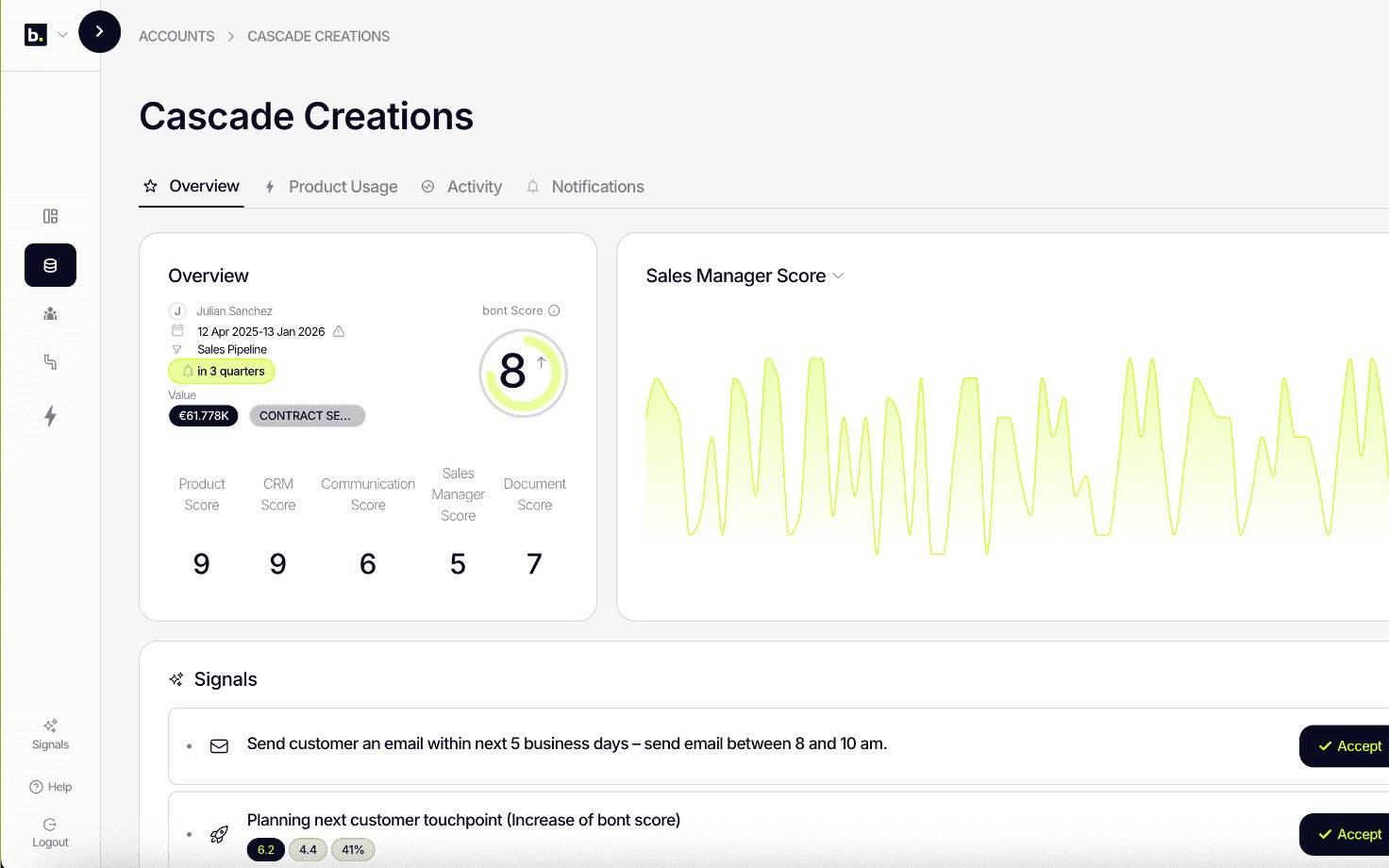1389x868 pixels.
Task: Accept the email signal suggestion
Action: 1353,745
